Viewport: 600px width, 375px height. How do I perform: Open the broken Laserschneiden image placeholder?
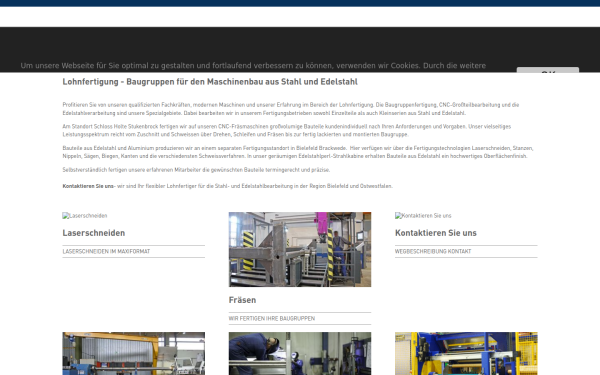pos(85,216)
